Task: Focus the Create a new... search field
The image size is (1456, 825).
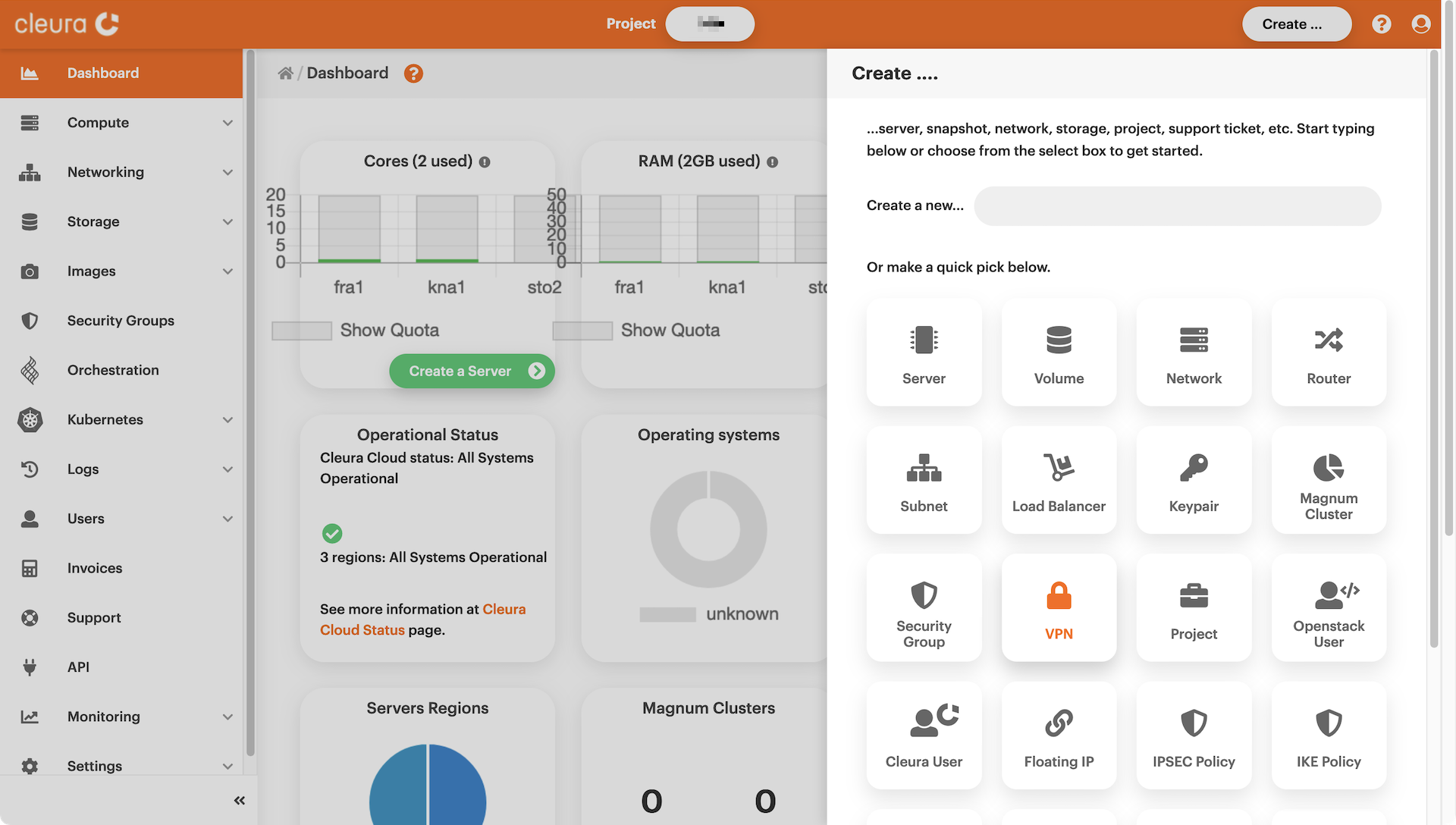Action: tap(1177, 206)
